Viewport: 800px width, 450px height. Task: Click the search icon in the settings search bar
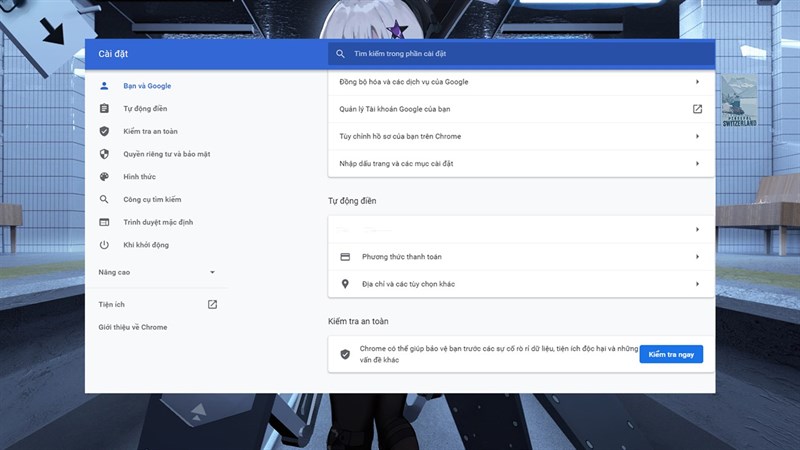point(340,53)
